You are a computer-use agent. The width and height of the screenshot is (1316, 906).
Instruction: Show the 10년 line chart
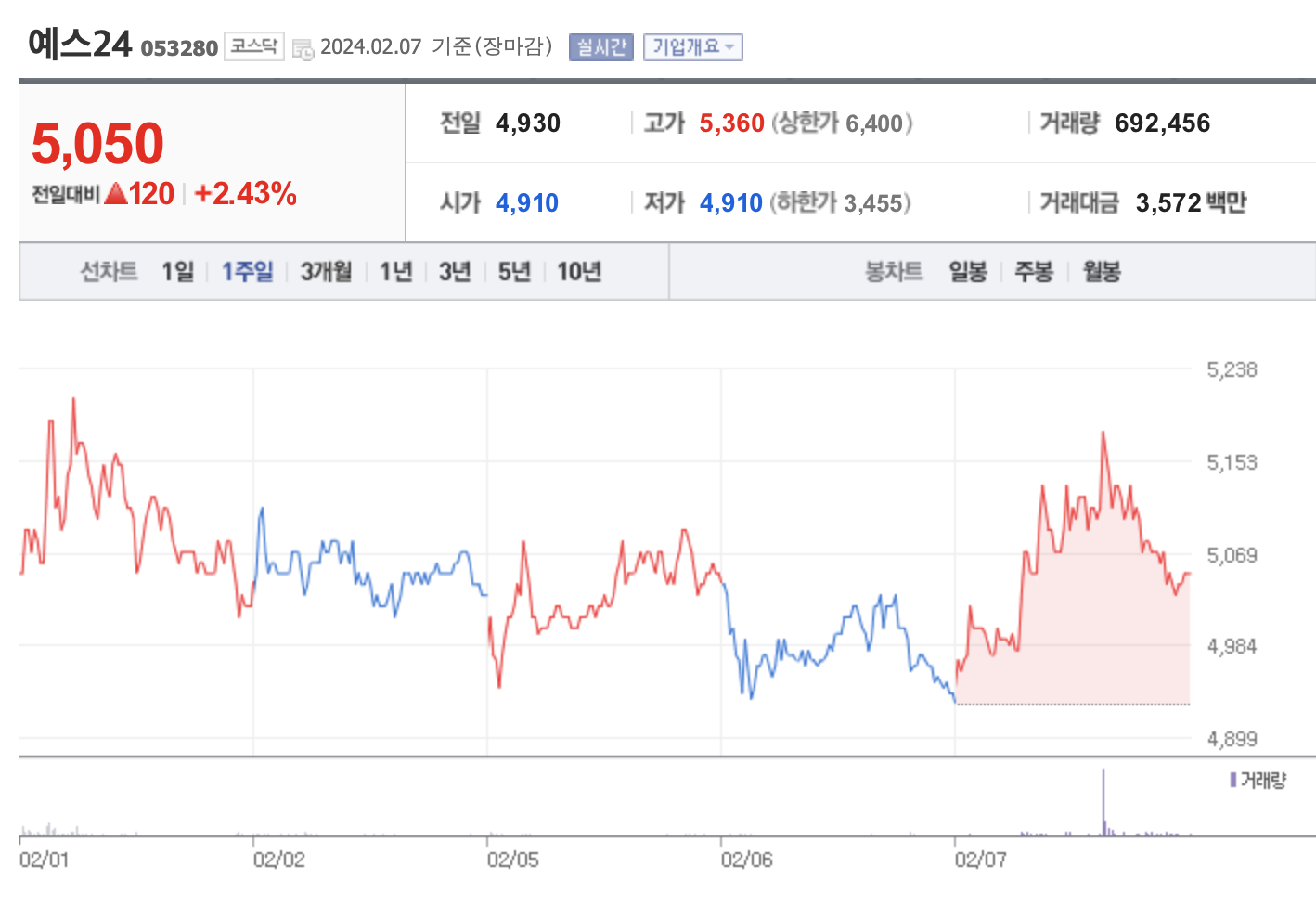[x=579, y=271]
